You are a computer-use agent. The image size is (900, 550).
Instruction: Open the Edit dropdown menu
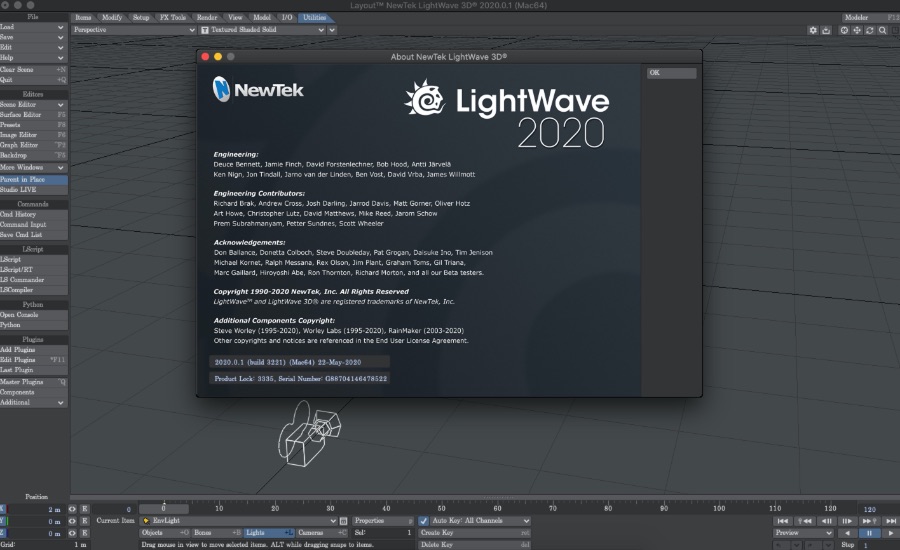coord(33,48)
